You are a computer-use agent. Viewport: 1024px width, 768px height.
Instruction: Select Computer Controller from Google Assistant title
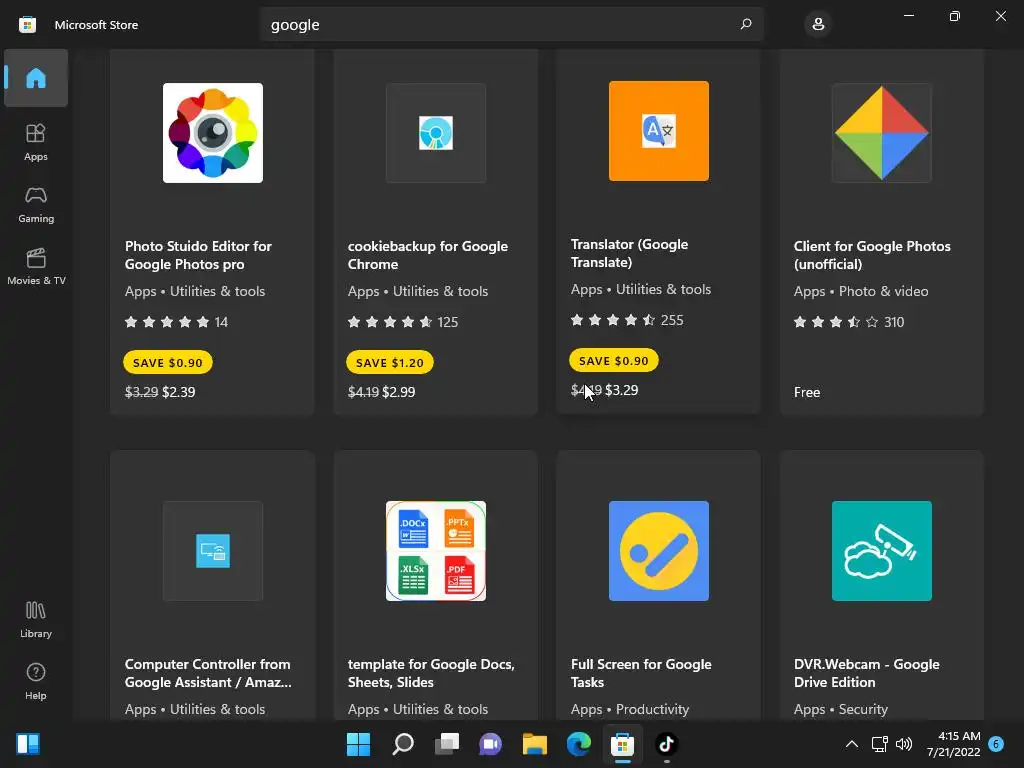point(208,673)
